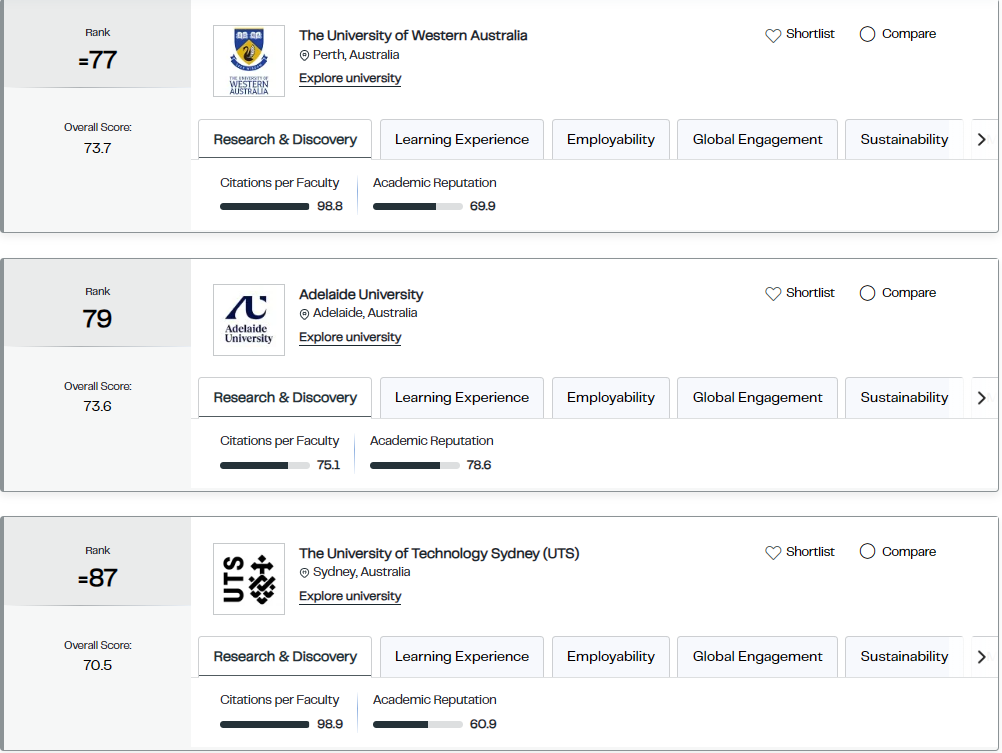Select Research & Discovery tab for Western Australia

285,139
